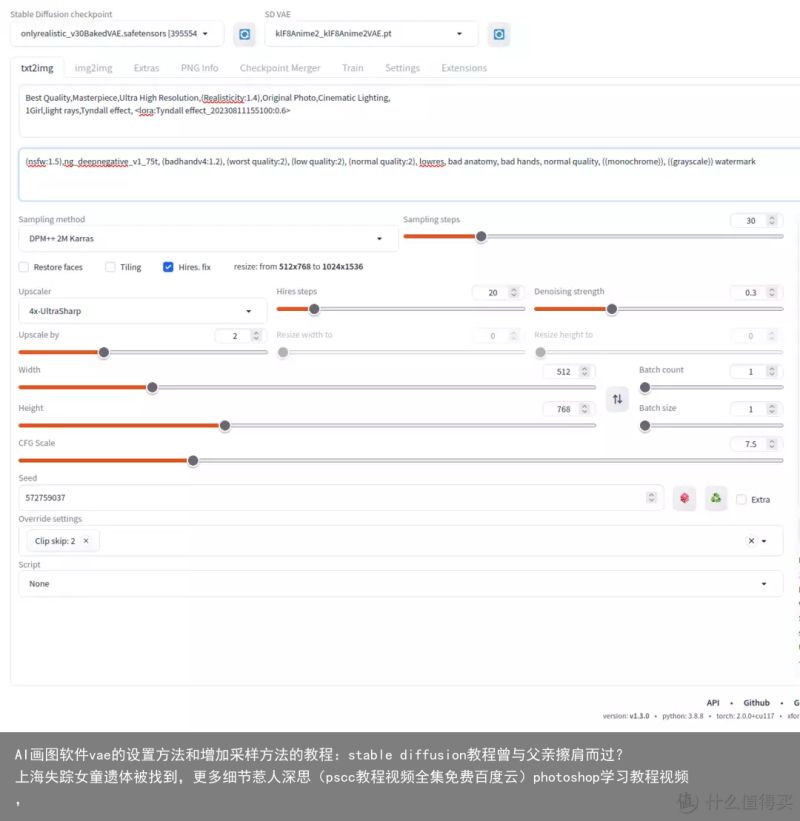Open the Train tab

tap(353, 68)
